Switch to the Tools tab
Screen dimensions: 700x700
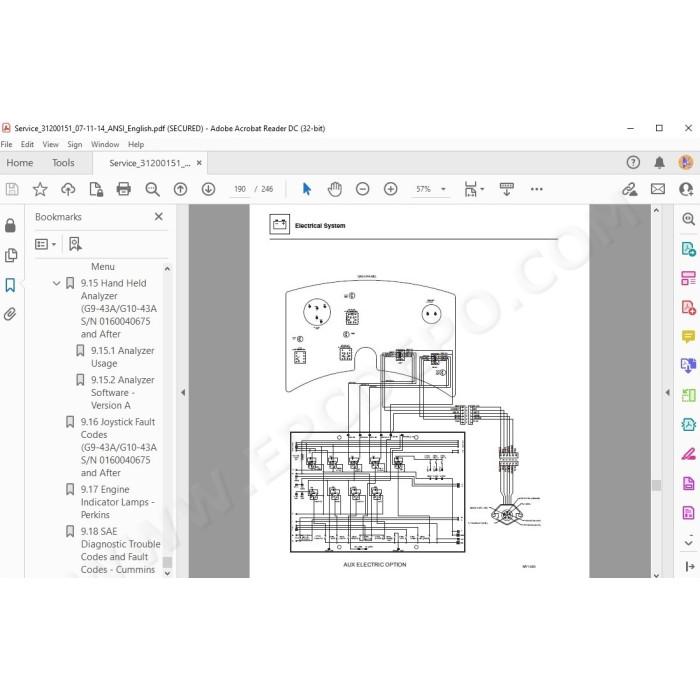63,163
